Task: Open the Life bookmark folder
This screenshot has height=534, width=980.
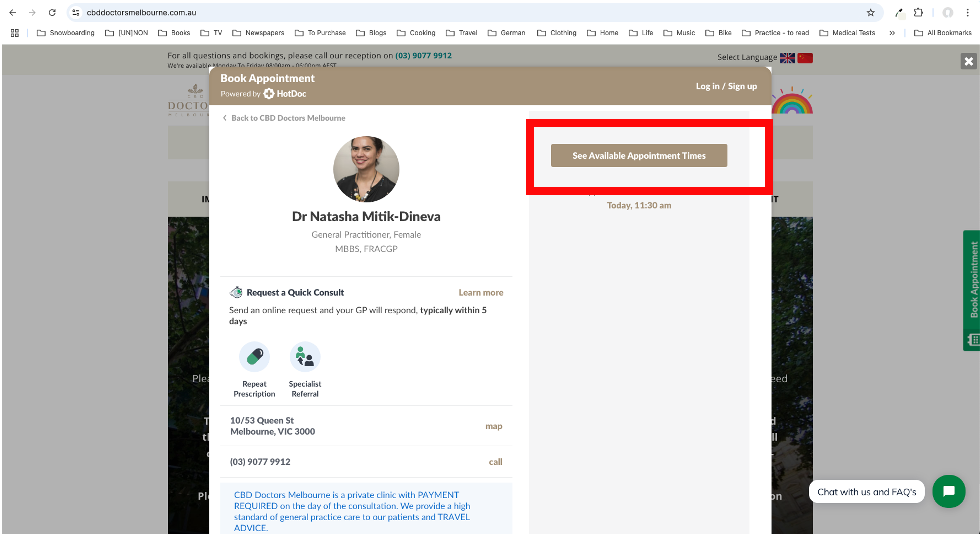Action: point(641,33)
